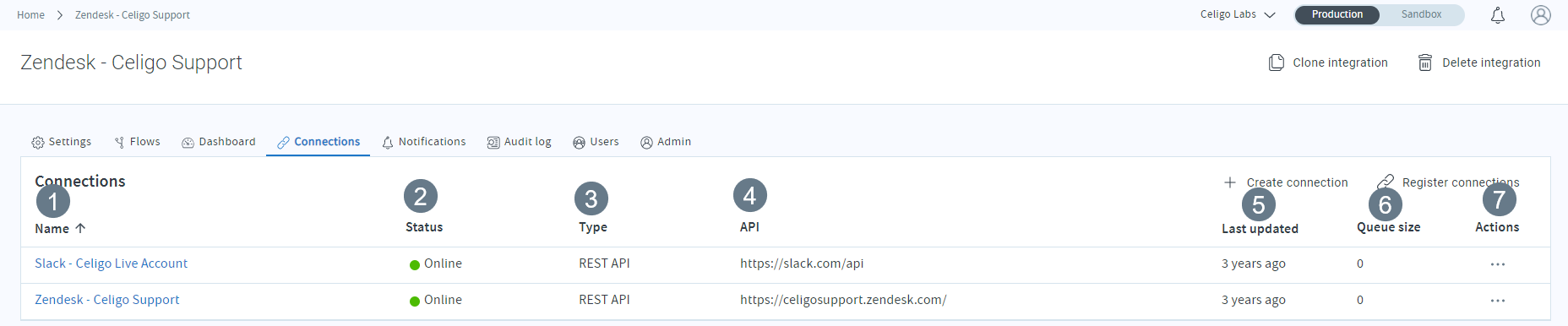Open the Flows tab
1568x326 pixels.
point(137,142)
